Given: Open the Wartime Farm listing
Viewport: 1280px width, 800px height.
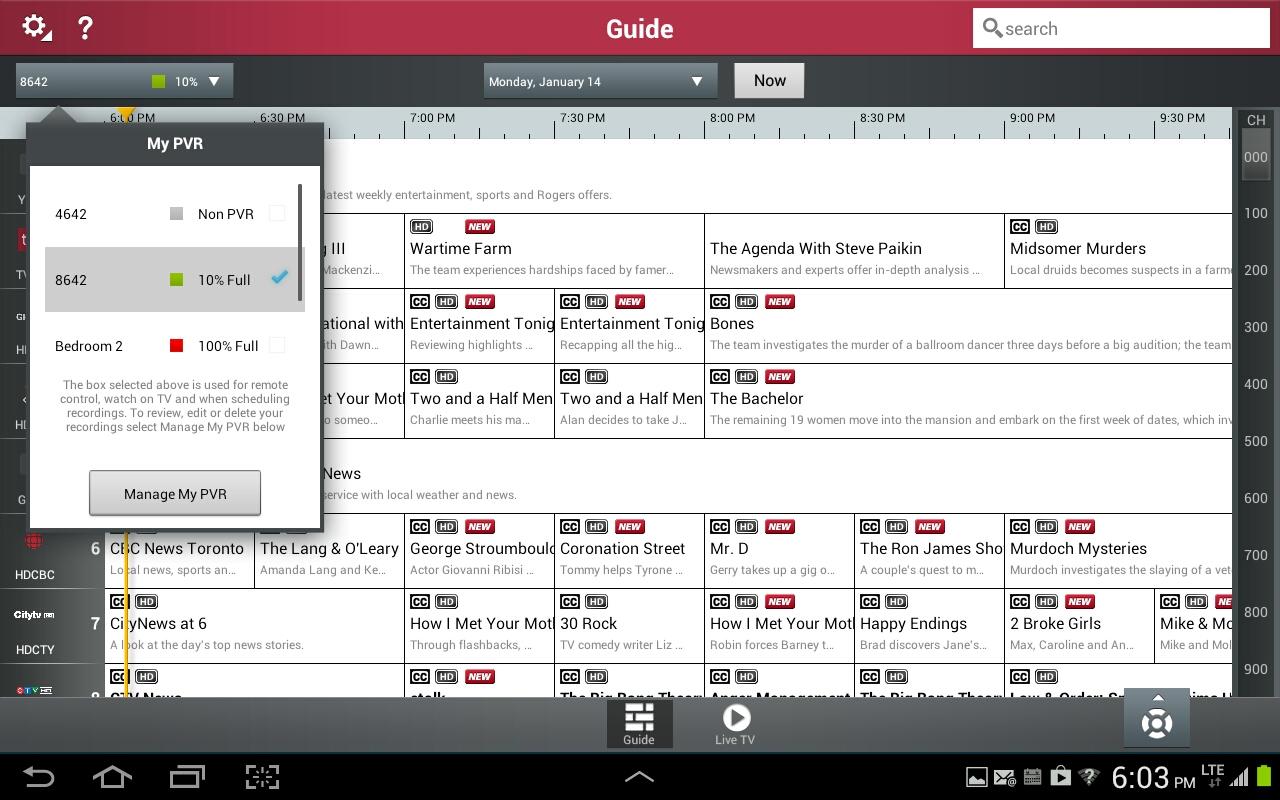Looking at the screenshot, I should tap(555, 251).
